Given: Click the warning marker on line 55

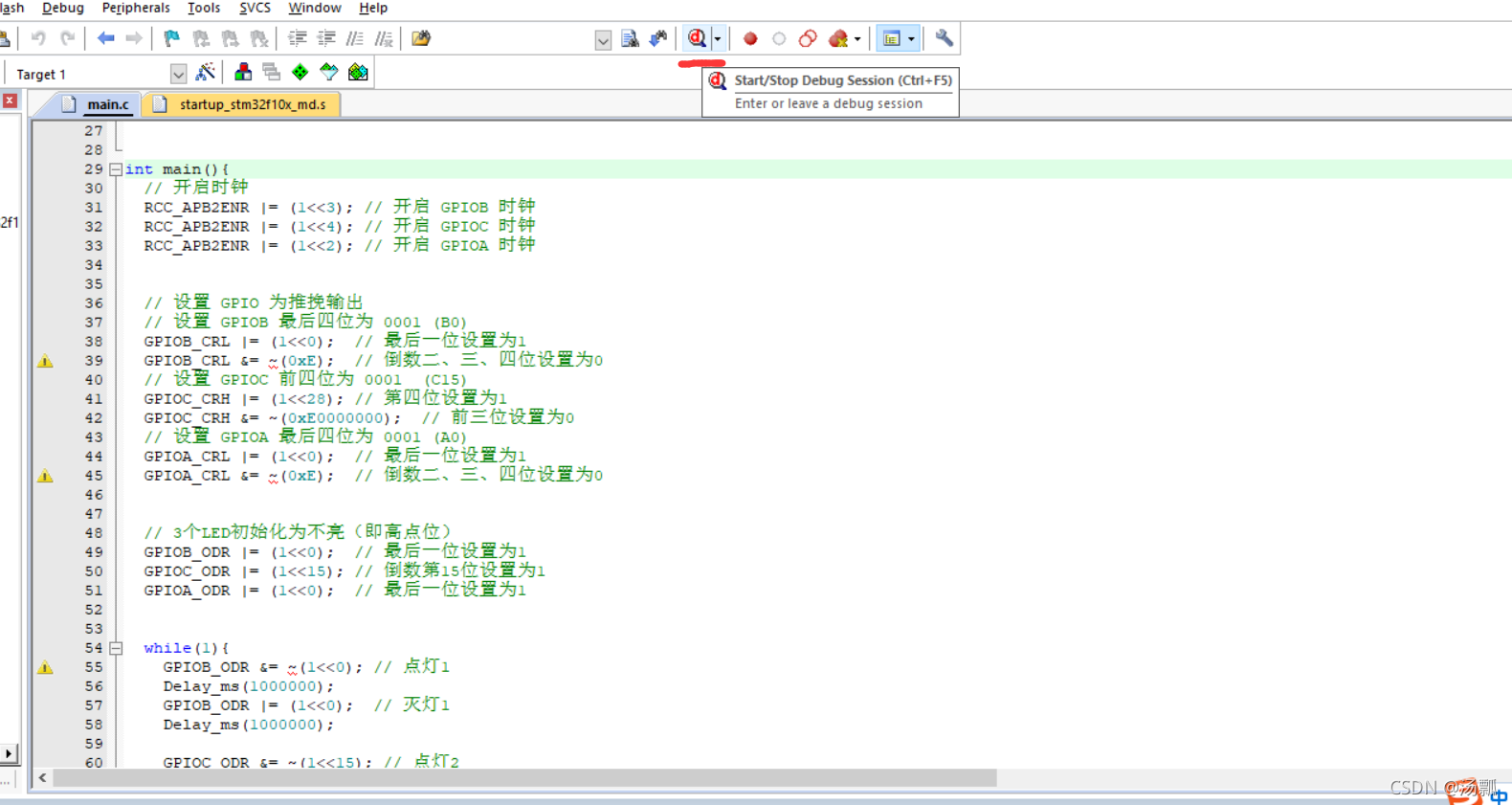Looking at the screenshot, I should pyautogui.click(x=45, y=667).
